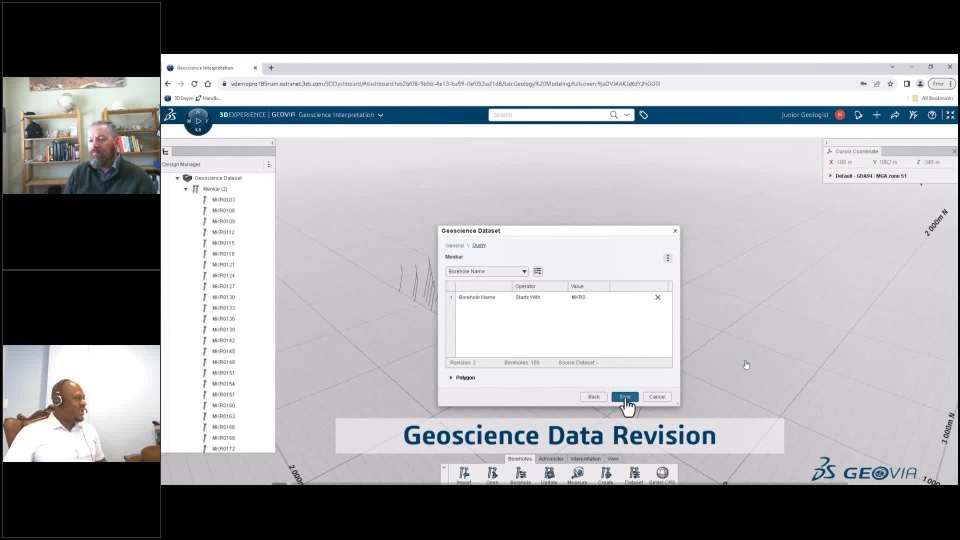The width and height of the screenshot is (960, 540).
Task: Switch to the View tab
Action: click(613, 459)
